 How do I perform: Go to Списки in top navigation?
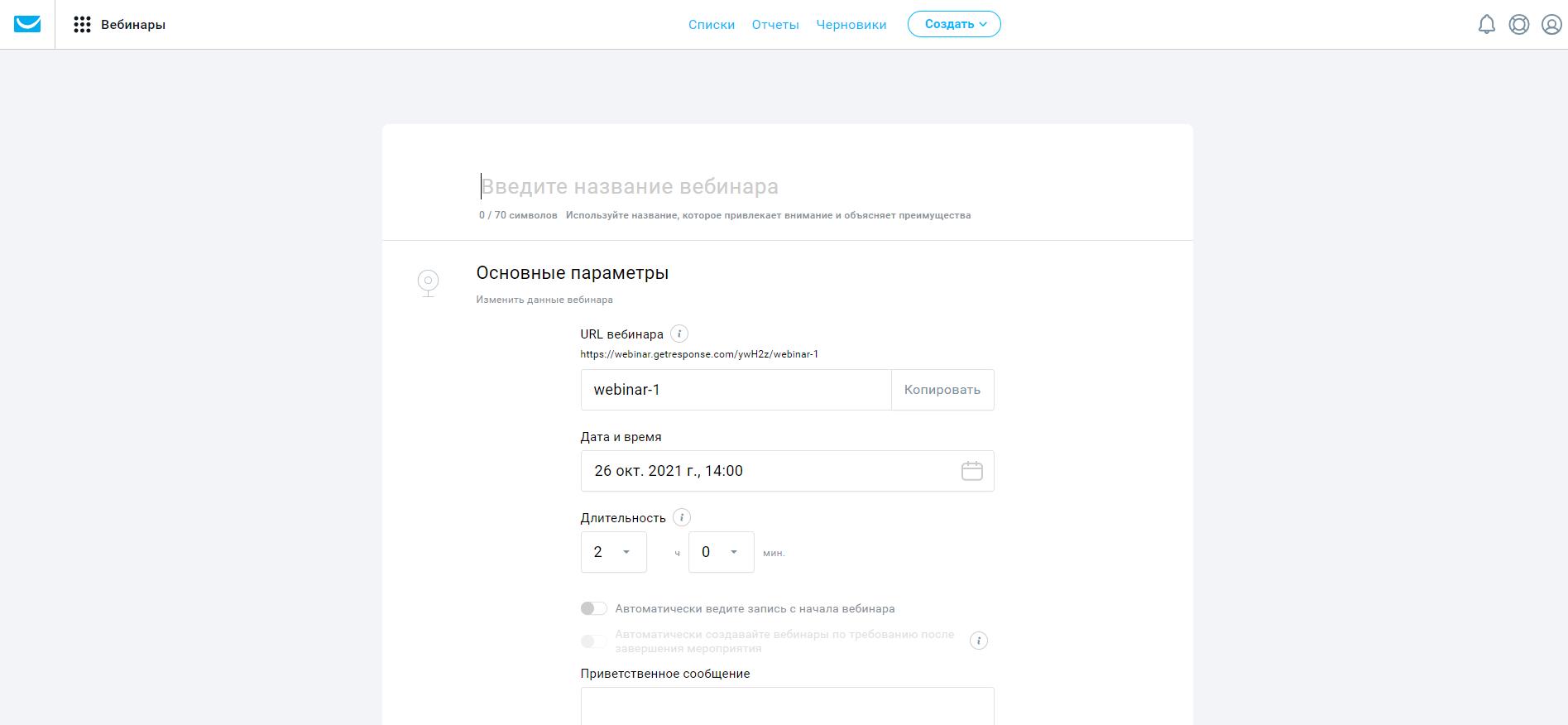click(712, 25)
